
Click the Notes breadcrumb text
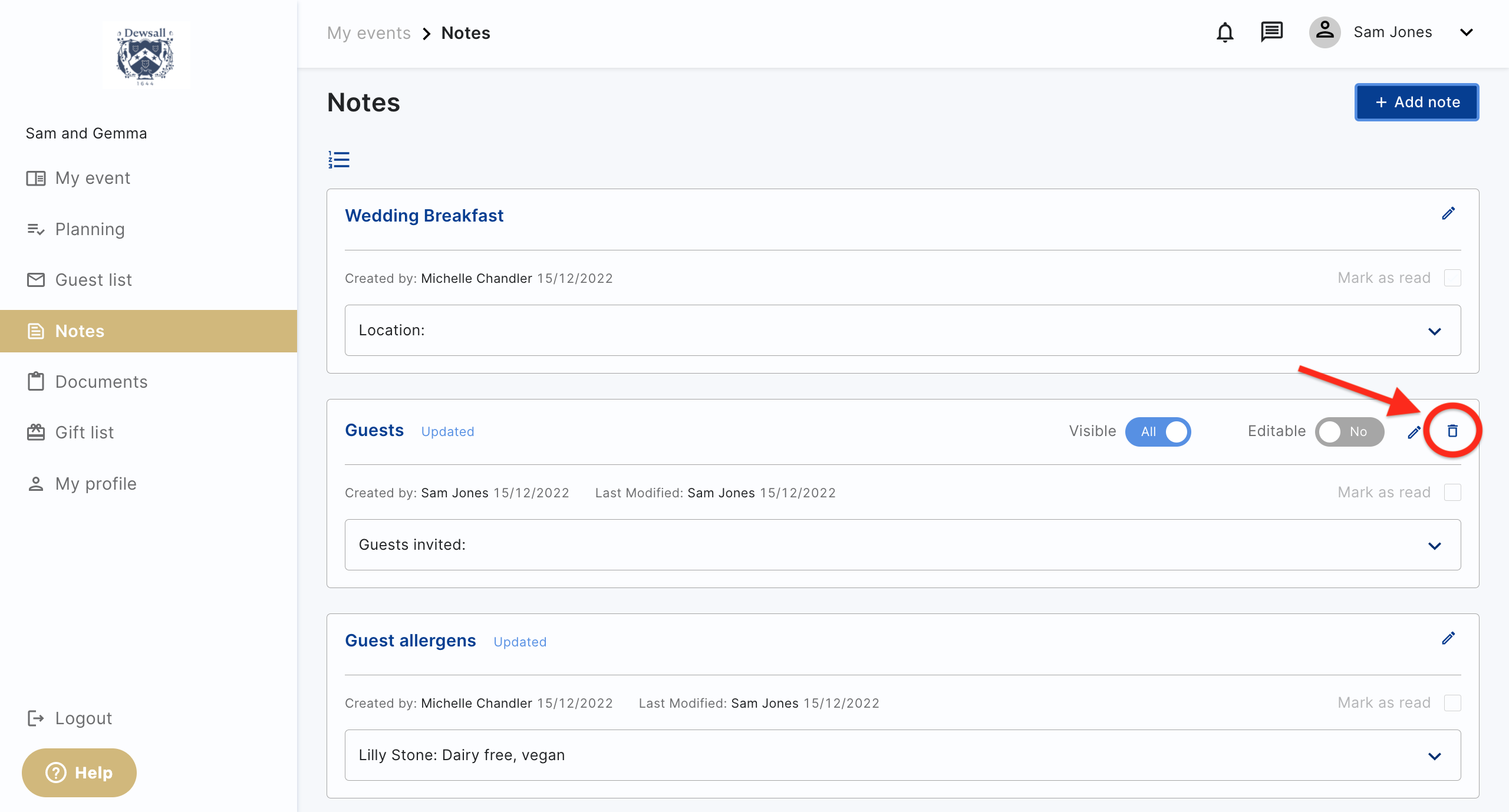pos(466,33)
